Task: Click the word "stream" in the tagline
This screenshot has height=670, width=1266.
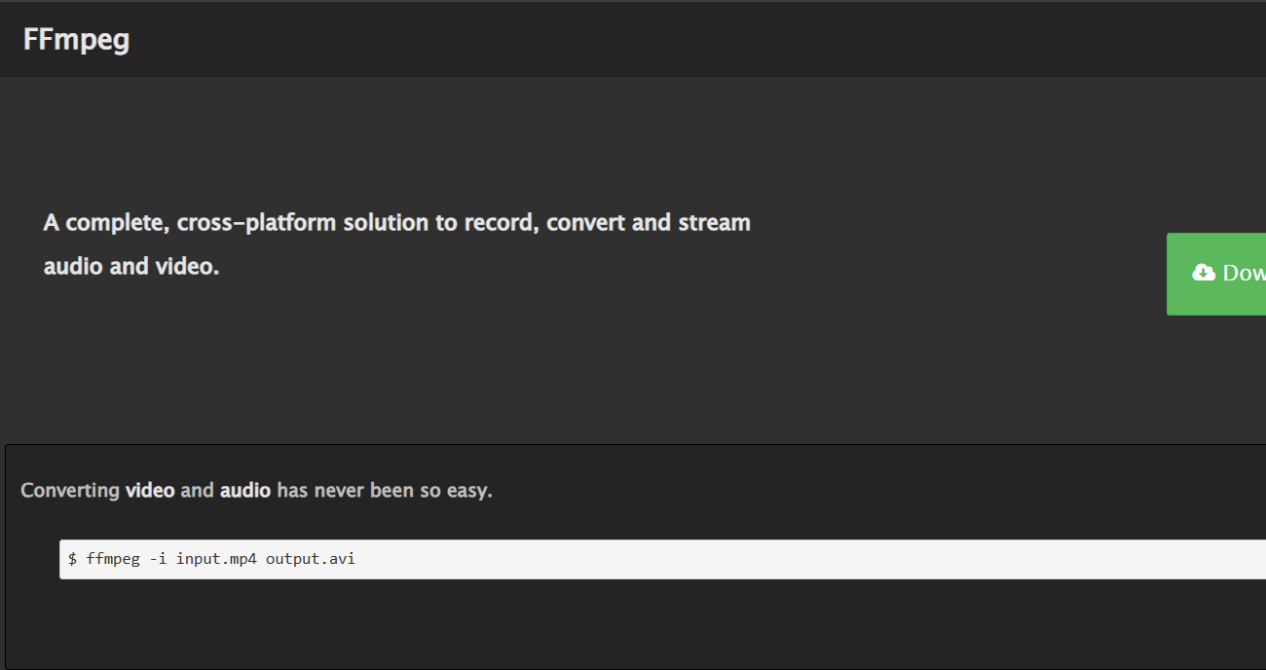Action: [x=714, y=222]
